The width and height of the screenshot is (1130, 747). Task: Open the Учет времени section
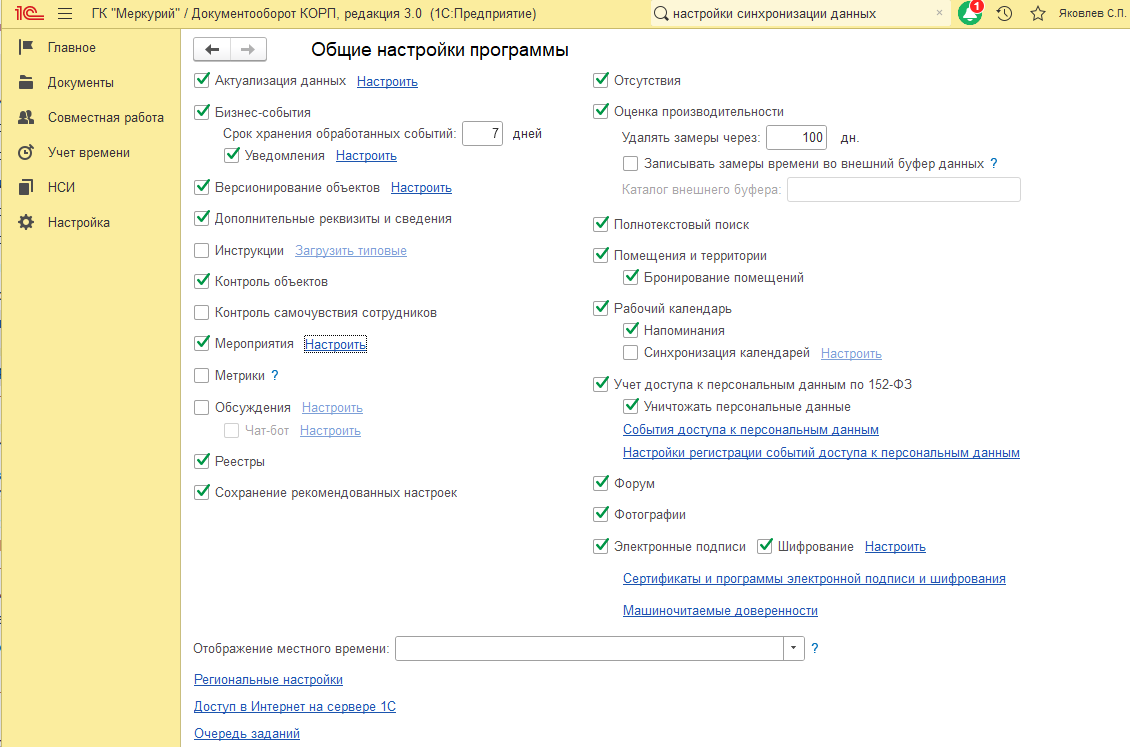[89, 153]
